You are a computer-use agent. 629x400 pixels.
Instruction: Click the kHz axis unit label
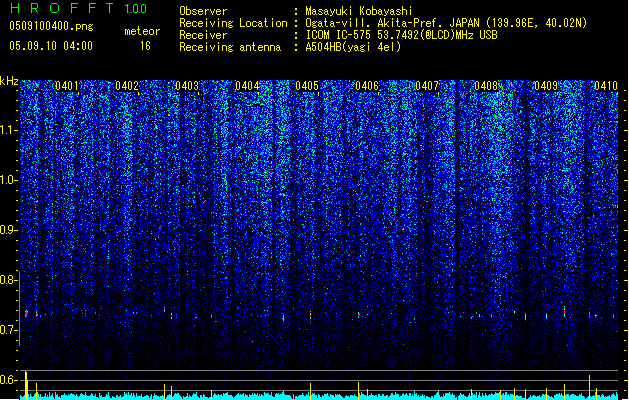click(9, 81)
